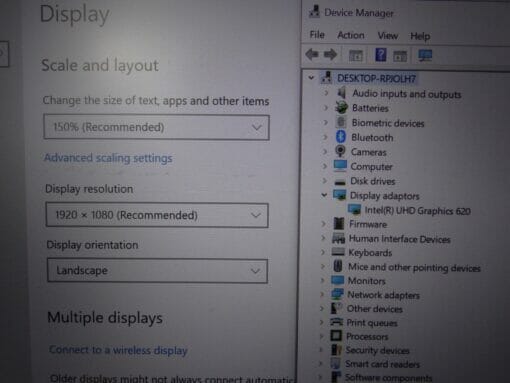
Task: Select the Smart card readers row
Action: click(x=382, y=364)
